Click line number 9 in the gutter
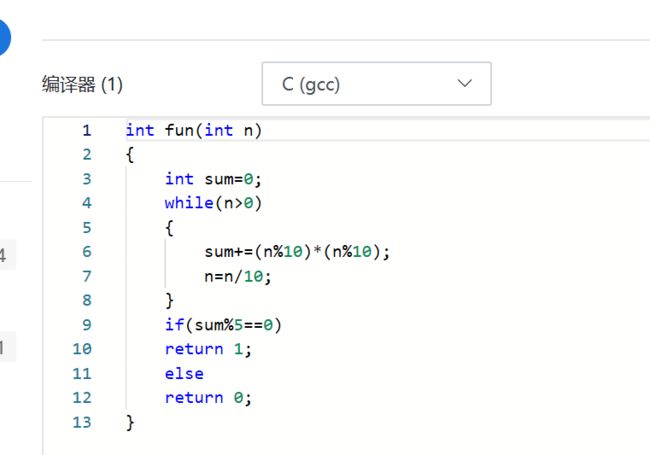This screenshot has width=650, height=455. (87, 325)
